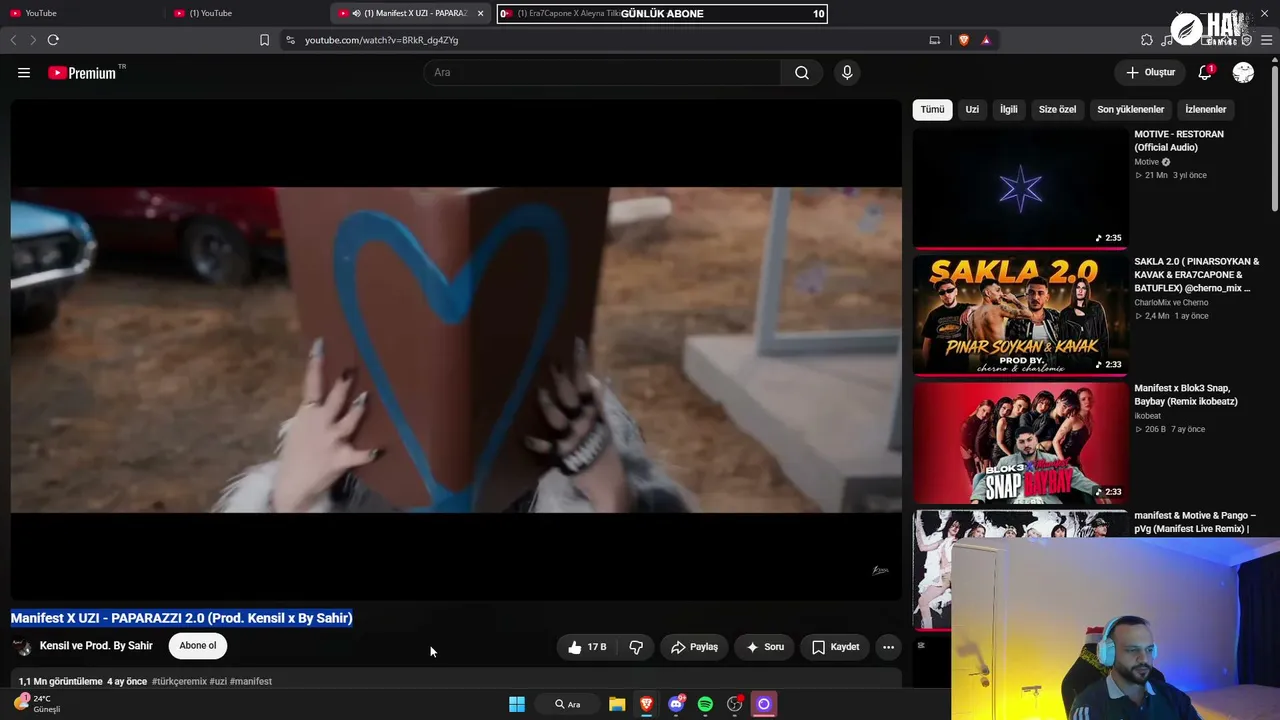1280x720 pixels.
Task: Open the Windows Start menu
Action: [517, 704]
